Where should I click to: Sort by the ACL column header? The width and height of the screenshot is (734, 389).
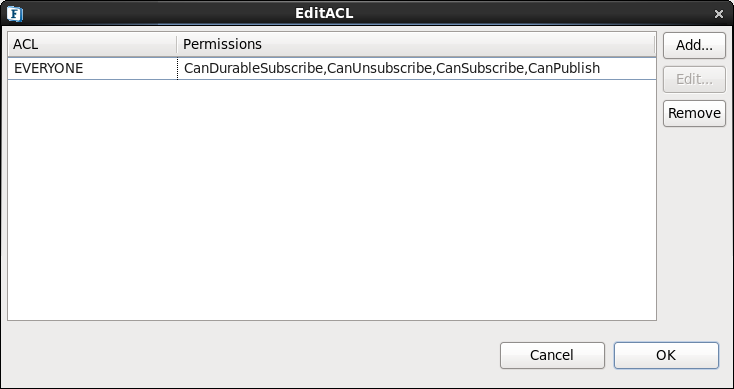92,44
